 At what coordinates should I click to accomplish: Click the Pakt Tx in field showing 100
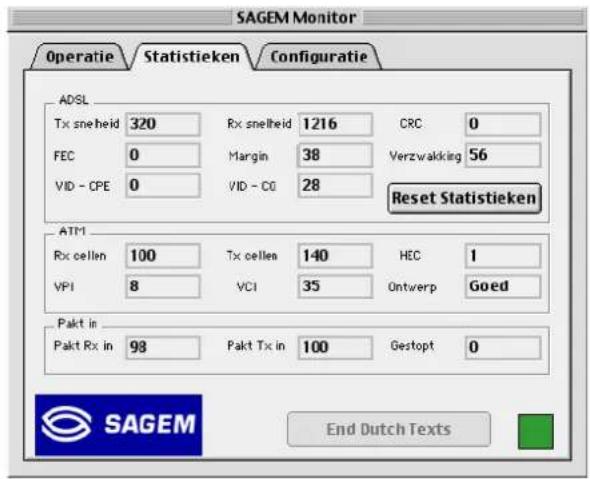335,347
